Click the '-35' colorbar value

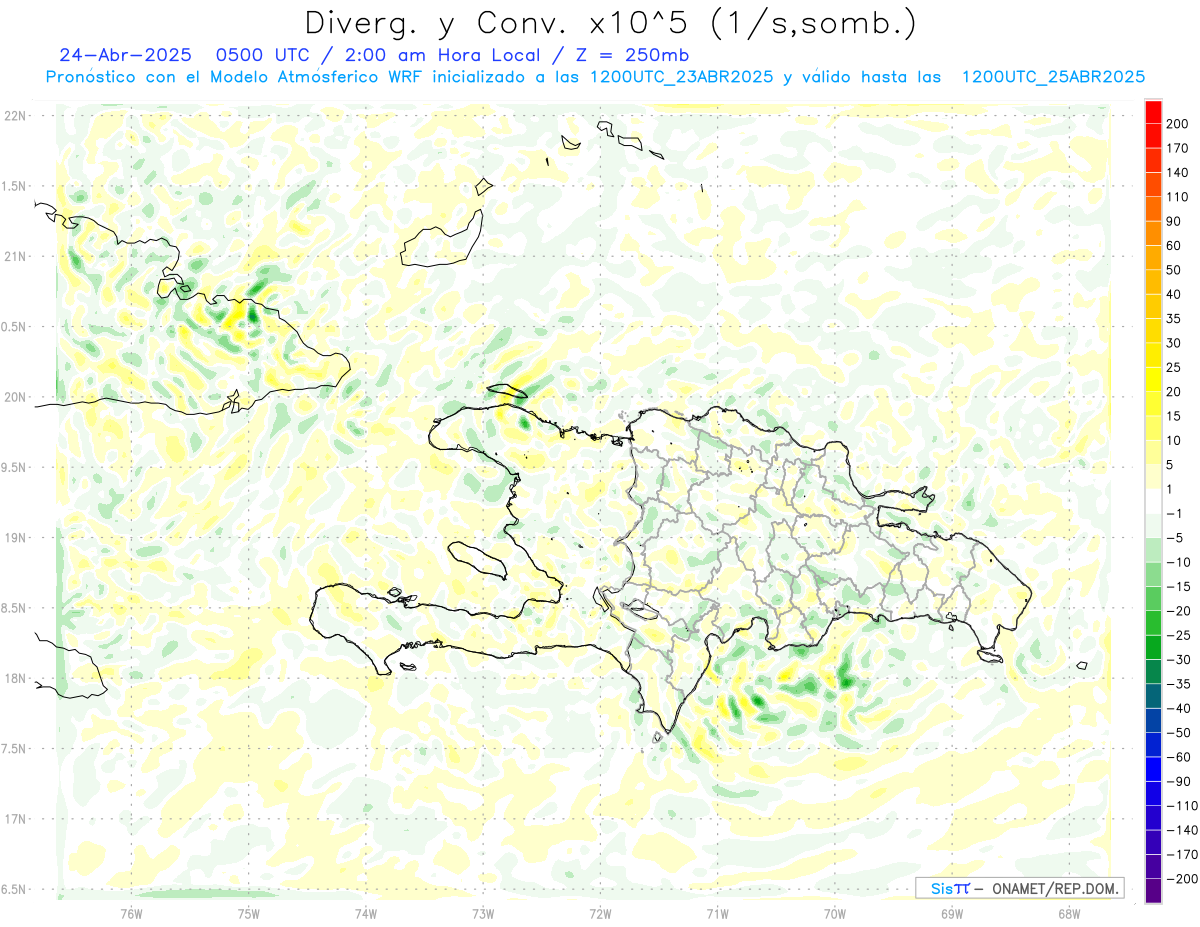[x=1176, y=684]
